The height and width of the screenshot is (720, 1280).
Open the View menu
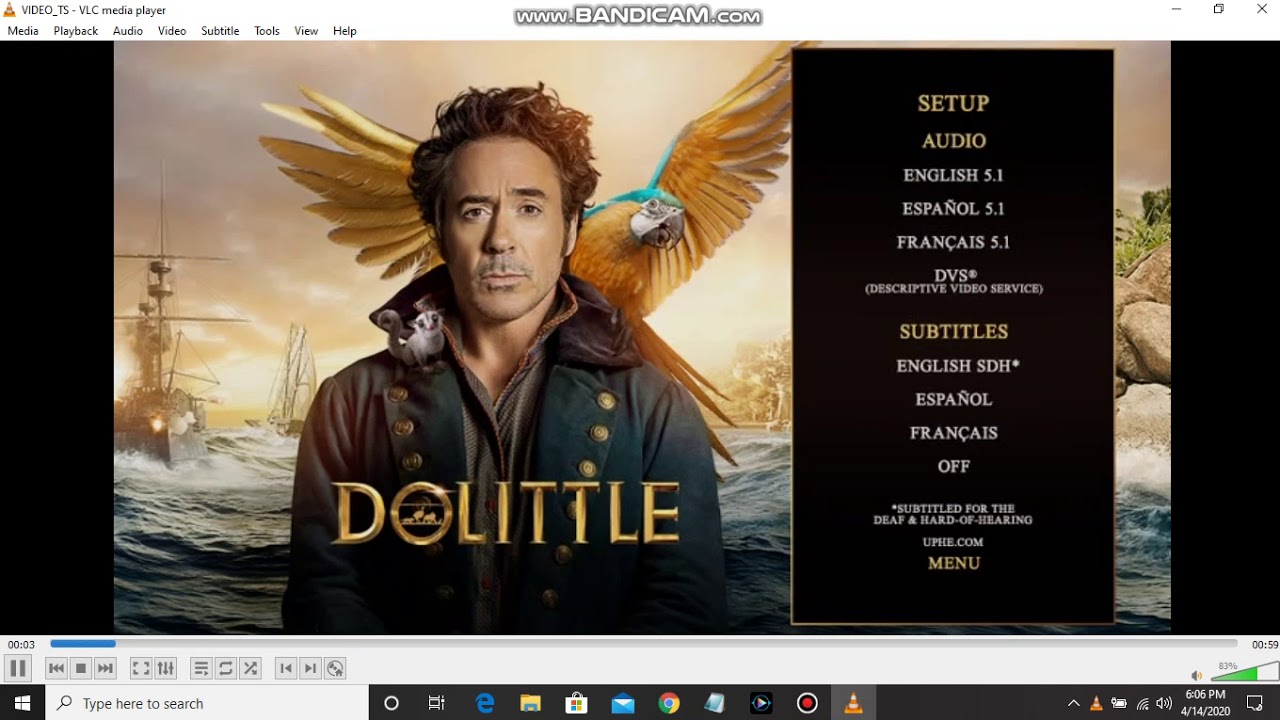click(306, 31)
